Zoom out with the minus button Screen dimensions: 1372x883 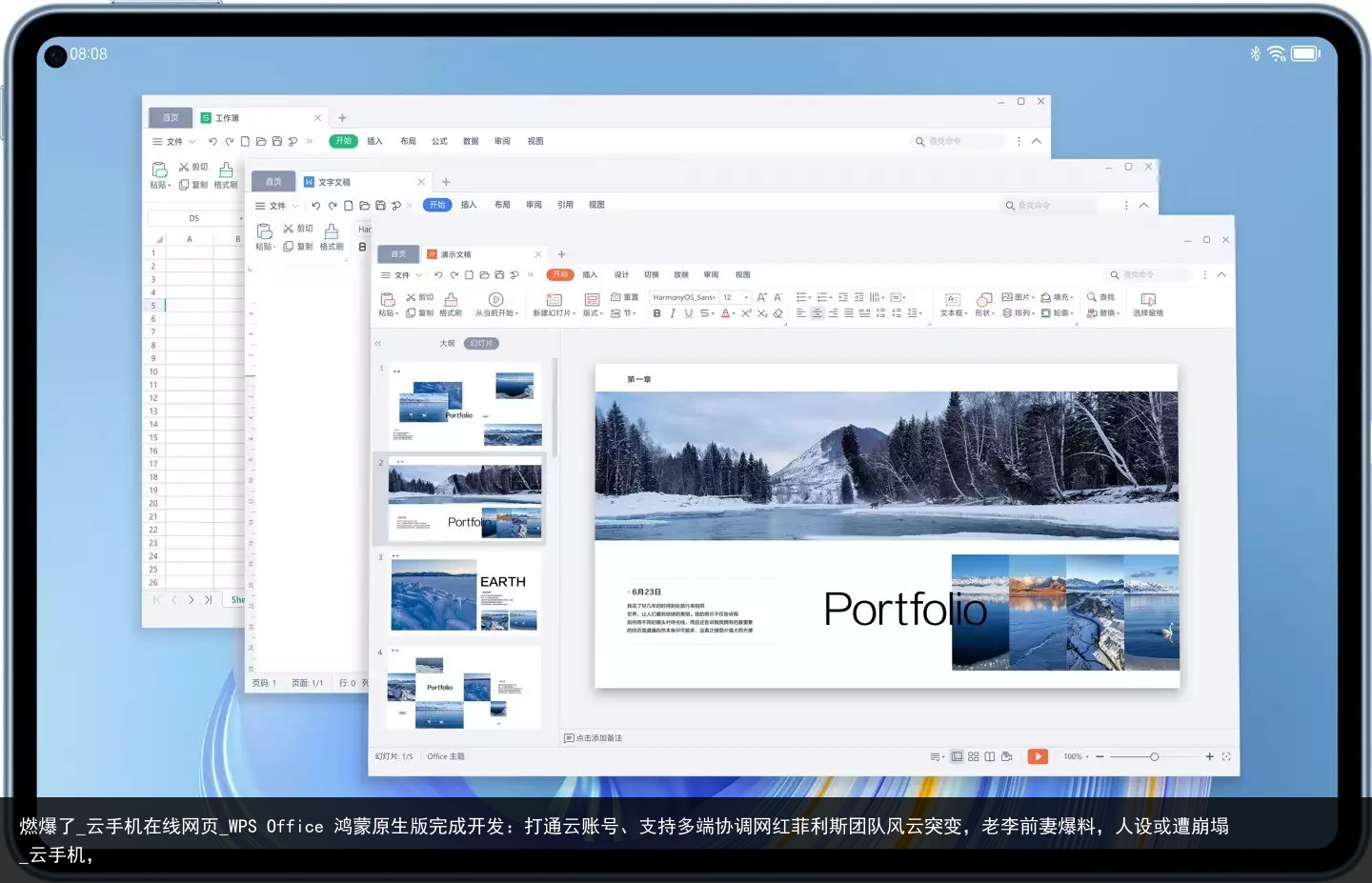pyautogui.click(x=1100, y=756)
